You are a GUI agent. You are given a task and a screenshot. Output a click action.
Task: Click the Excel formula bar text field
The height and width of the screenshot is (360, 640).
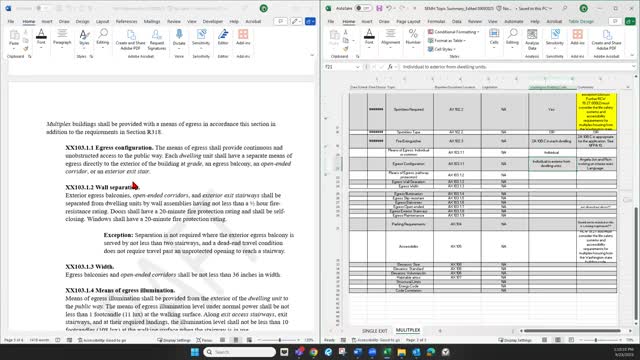[x=515, y=67]
